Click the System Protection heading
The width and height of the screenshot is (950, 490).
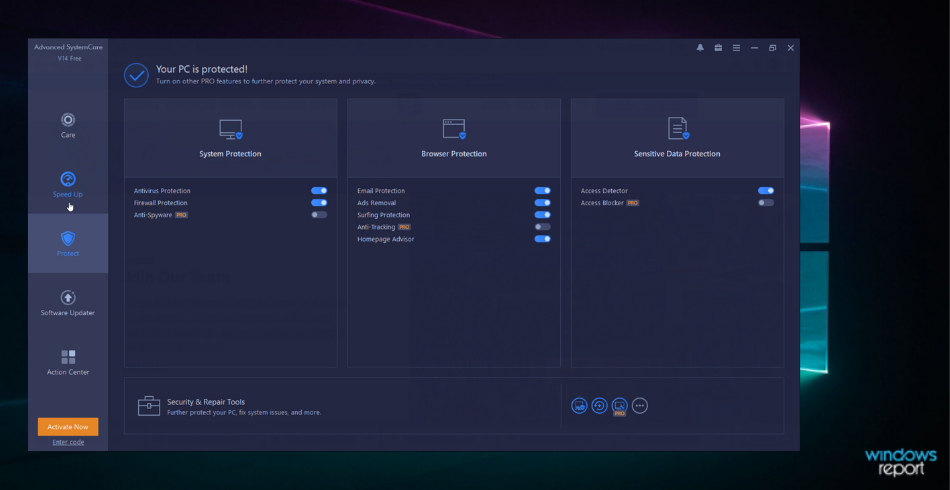(x=230, y=154)
